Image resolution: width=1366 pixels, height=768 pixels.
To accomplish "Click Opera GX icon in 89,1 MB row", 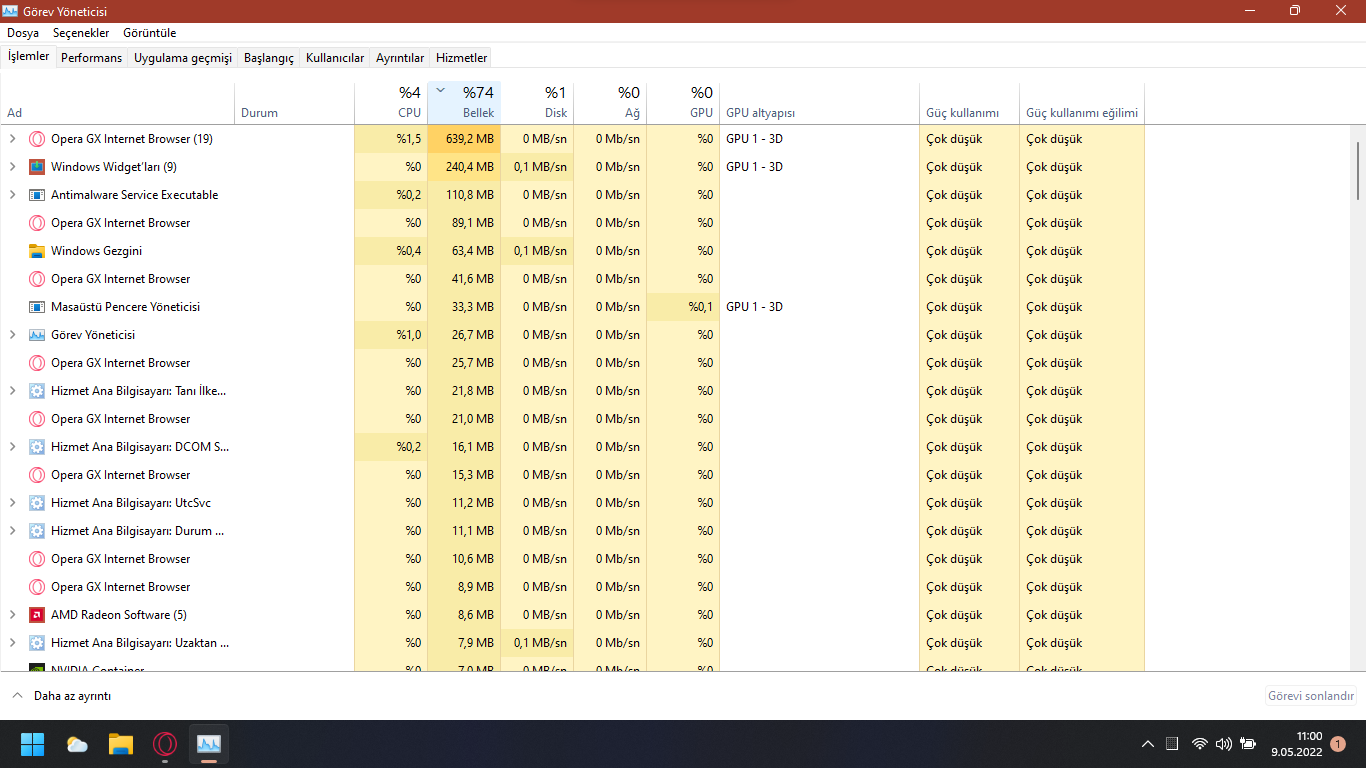I will (x=37, y=223).
